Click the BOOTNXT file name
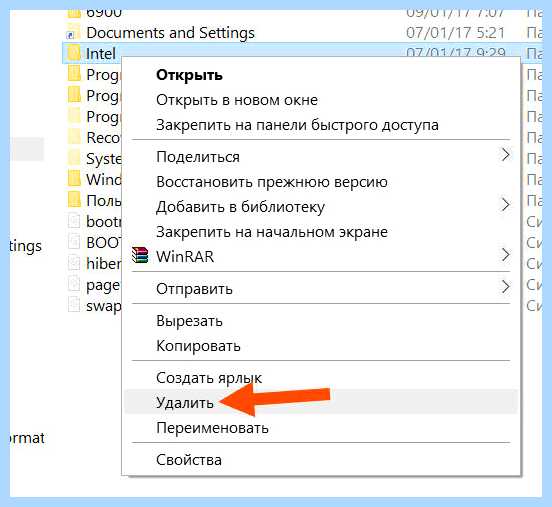 point(104,243)
